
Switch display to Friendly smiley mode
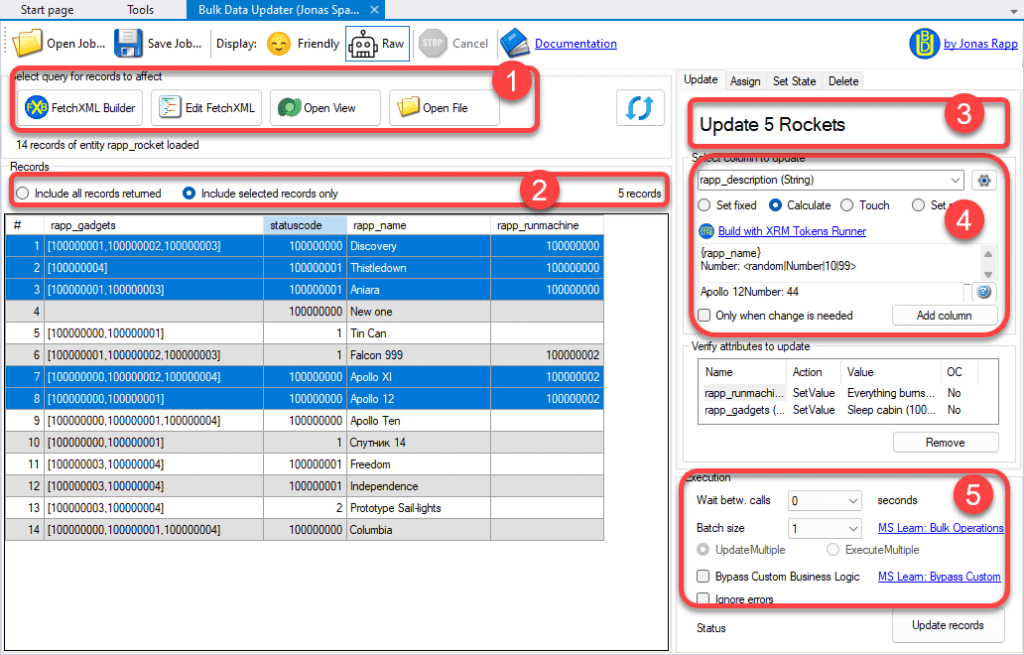(279, 44)
